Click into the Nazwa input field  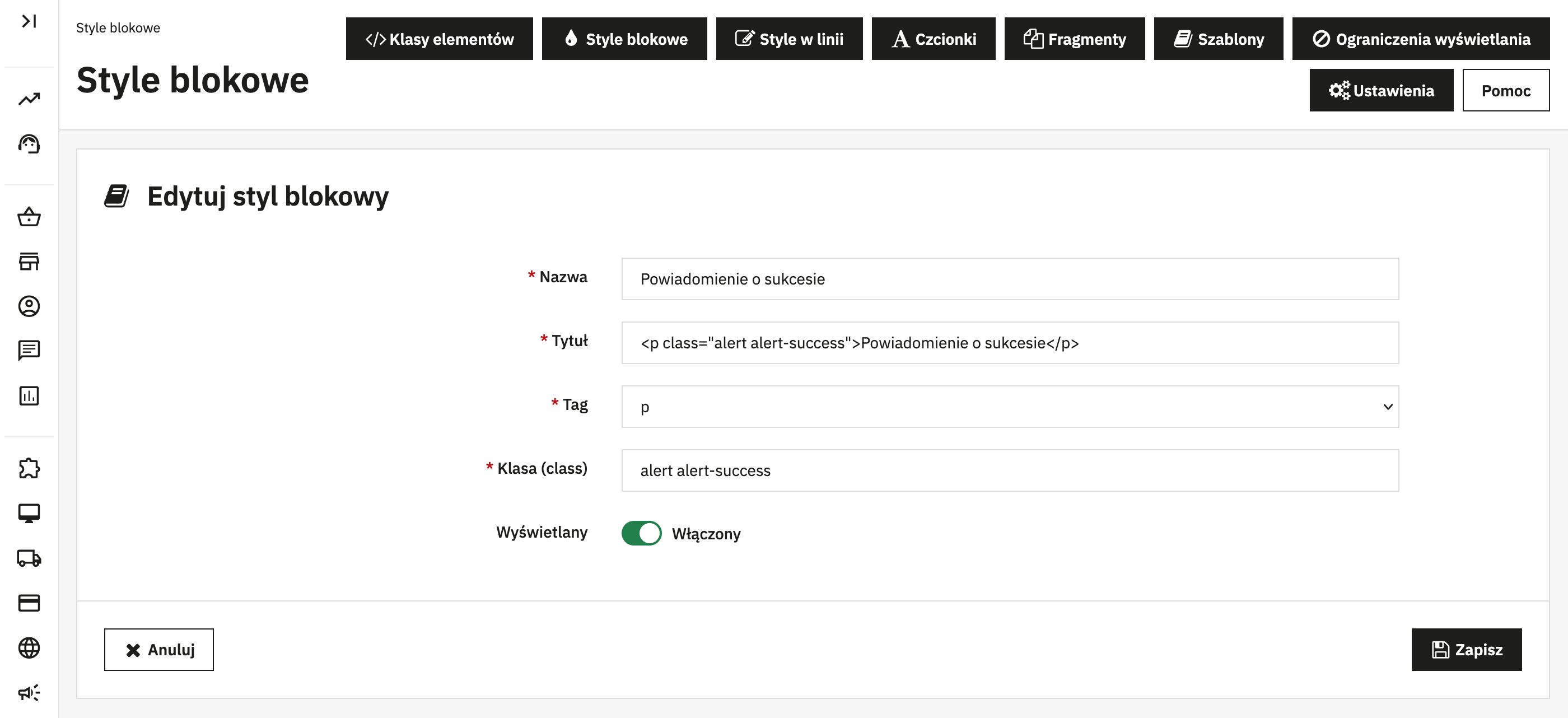coord(1009,279)
